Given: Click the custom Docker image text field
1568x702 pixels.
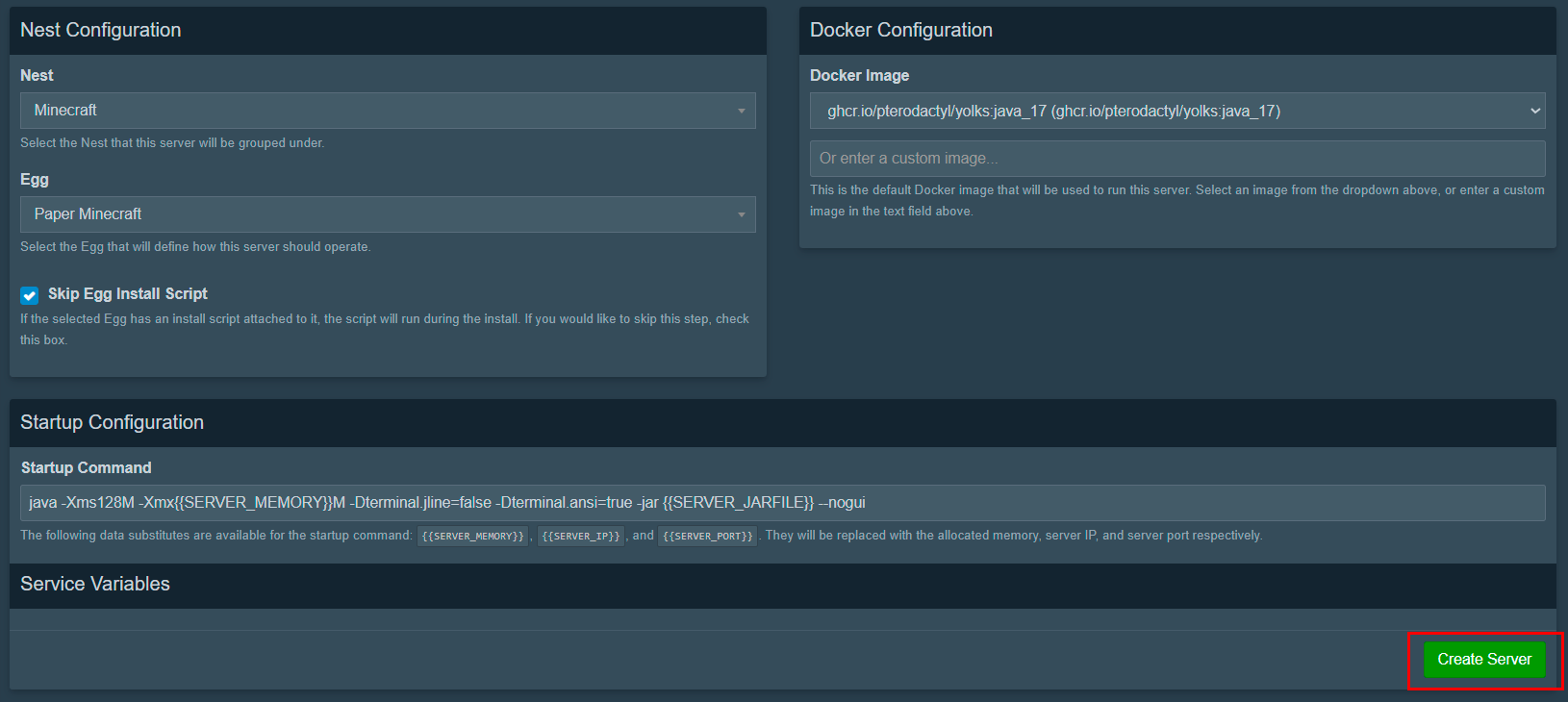Looking at the screenshot, I should 1177,159.
